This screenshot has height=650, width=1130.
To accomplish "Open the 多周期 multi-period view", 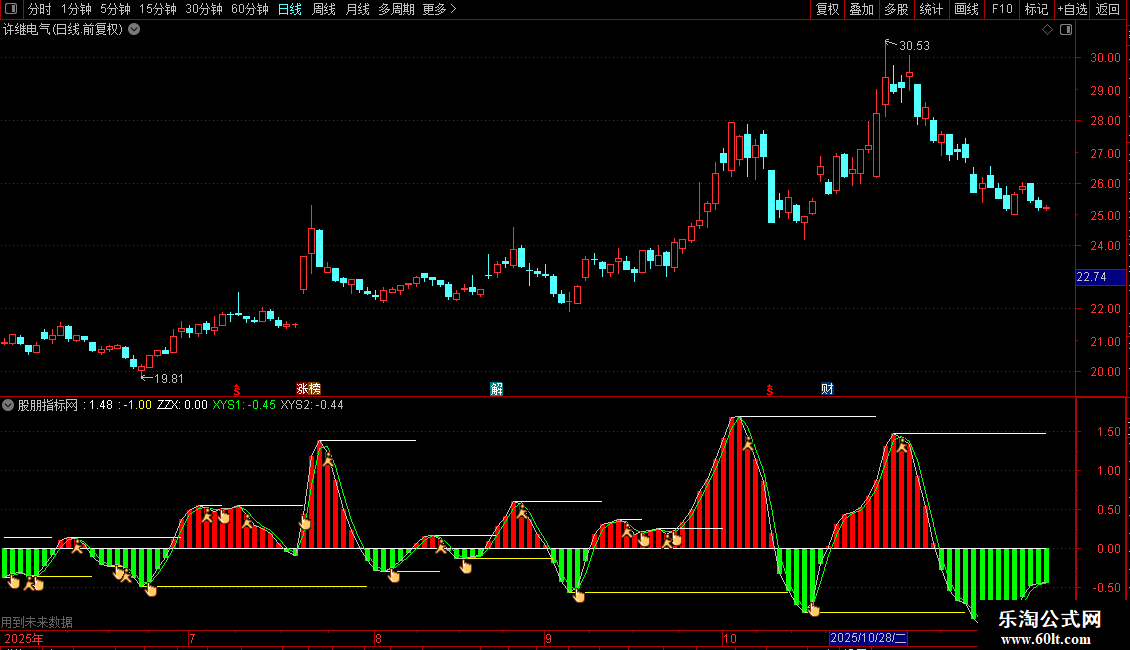I will coord(396,9).
